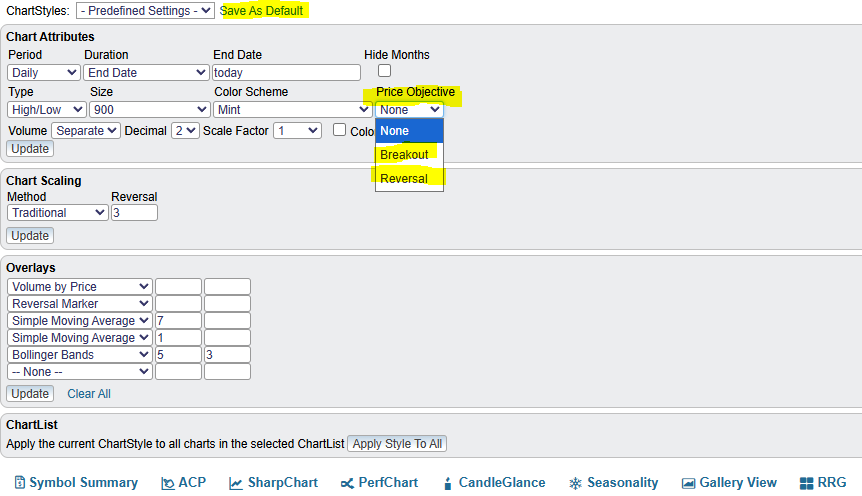Open the Gallery View link
The width and height of the screenshot is (862, 496).
click(738, 483)
